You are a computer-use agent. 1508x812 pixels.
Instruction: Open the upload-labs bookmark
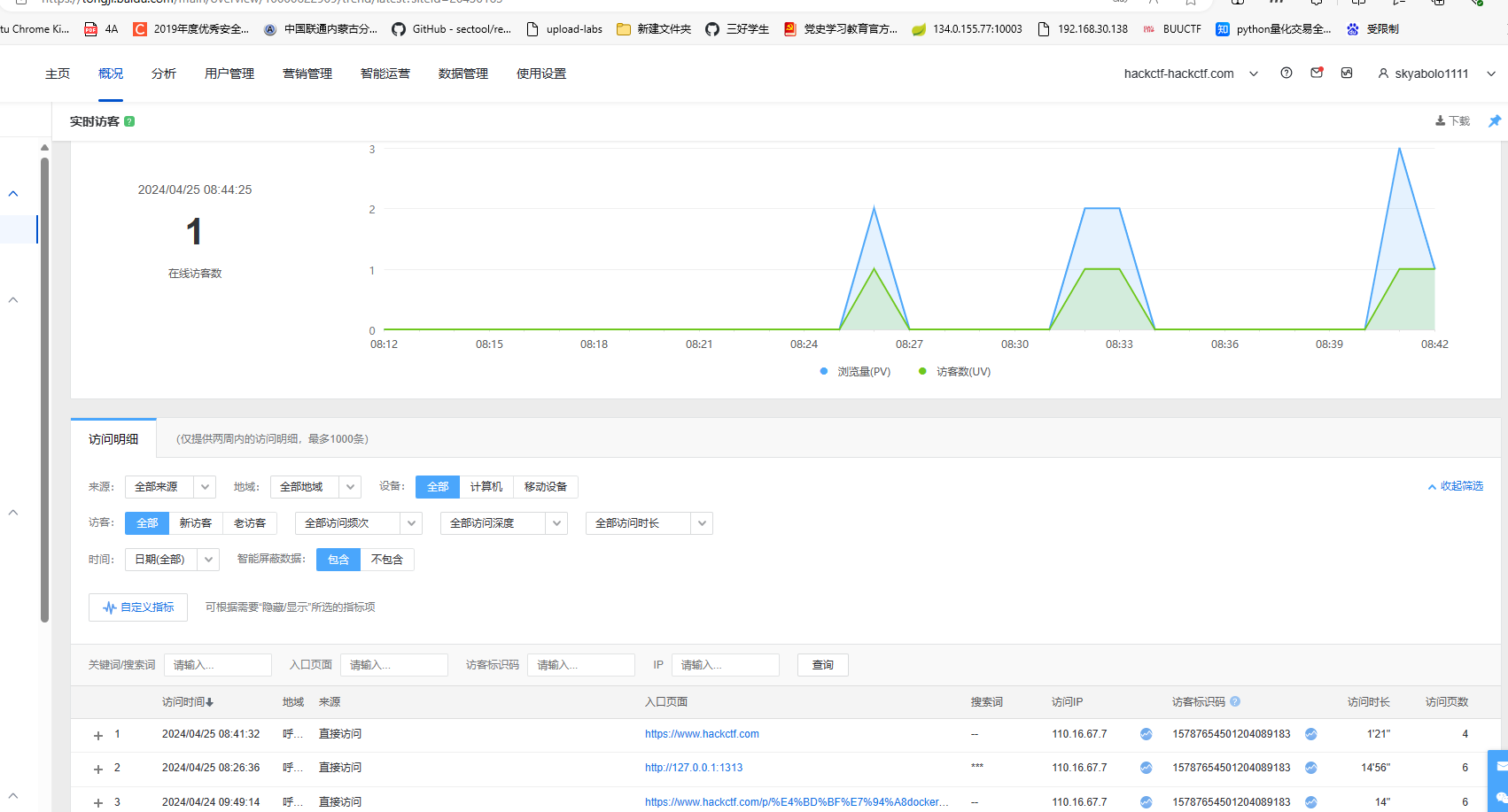tap(564, 29)
